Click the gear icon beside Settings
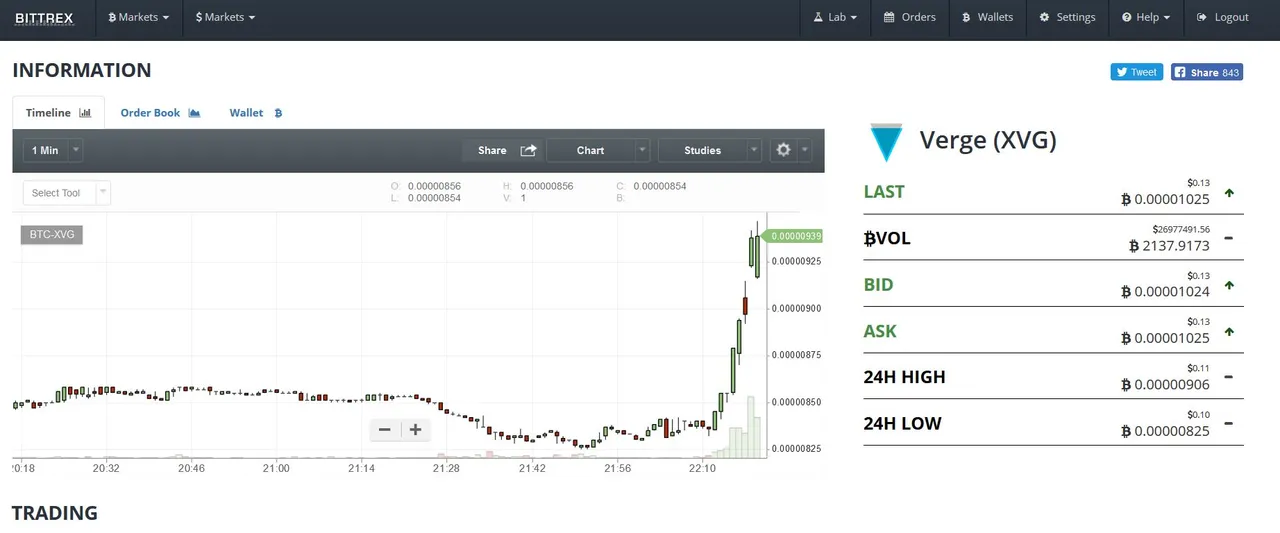1280x533 pixels. [1045, 17]
